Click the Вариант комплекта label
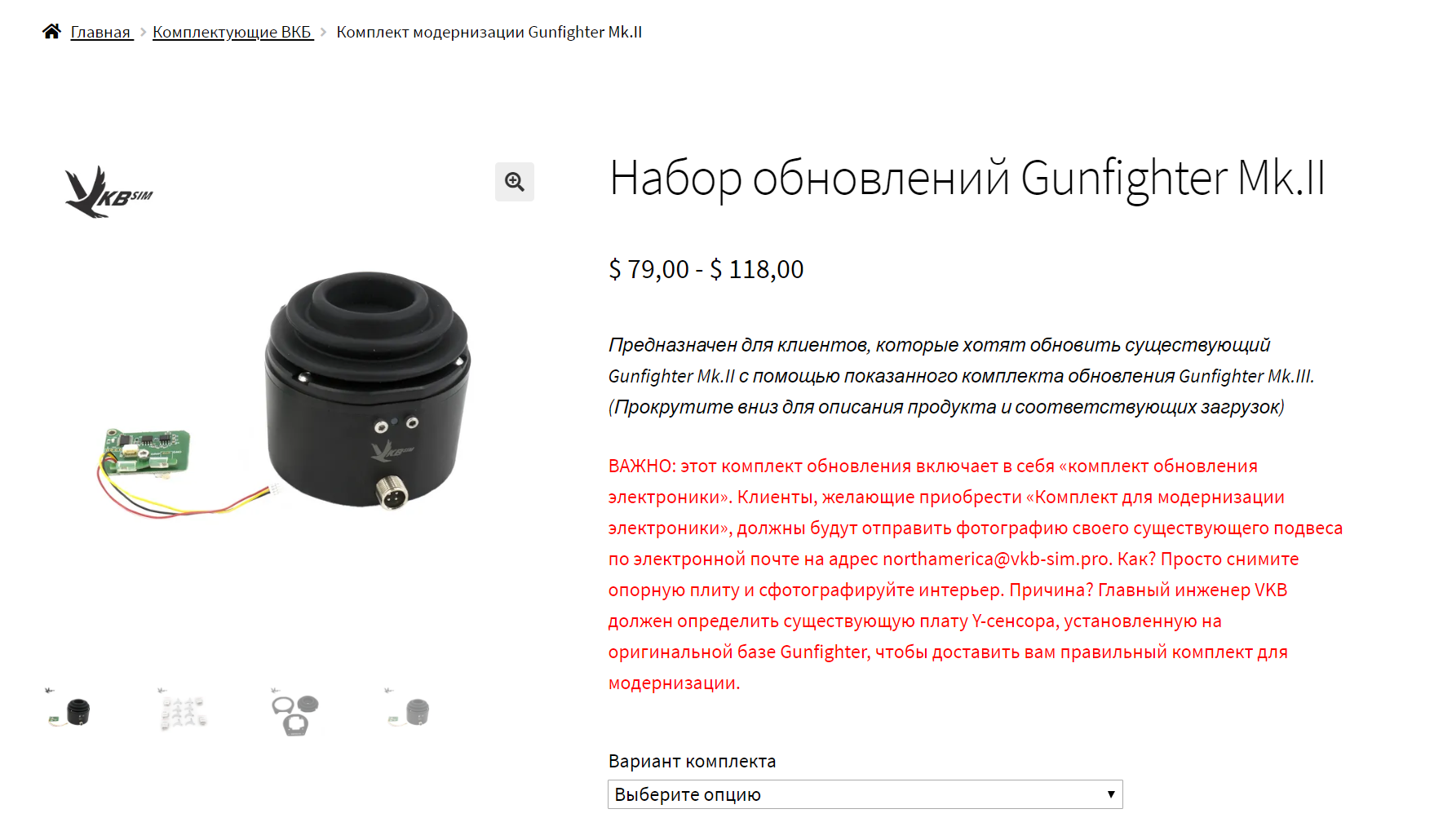 coord(692,761)
